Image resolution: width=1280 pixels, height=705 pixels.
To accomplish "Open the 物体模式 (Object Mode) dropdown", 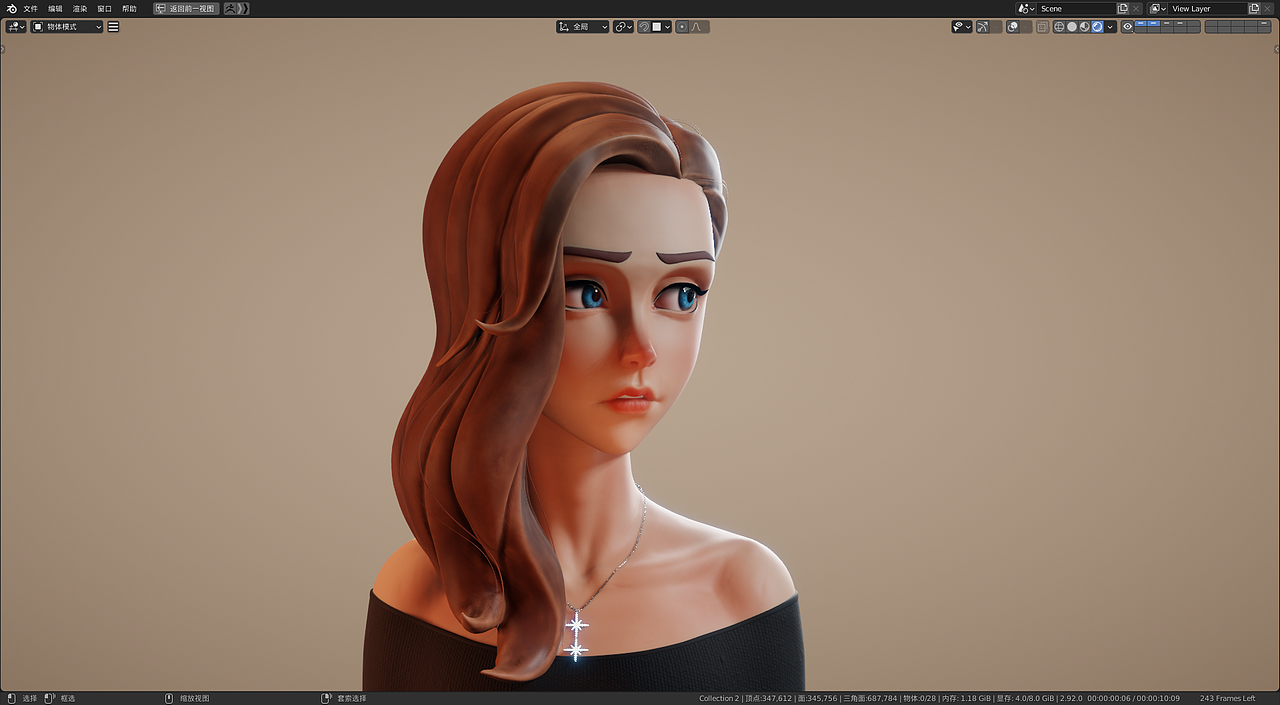I will [67, 27].
